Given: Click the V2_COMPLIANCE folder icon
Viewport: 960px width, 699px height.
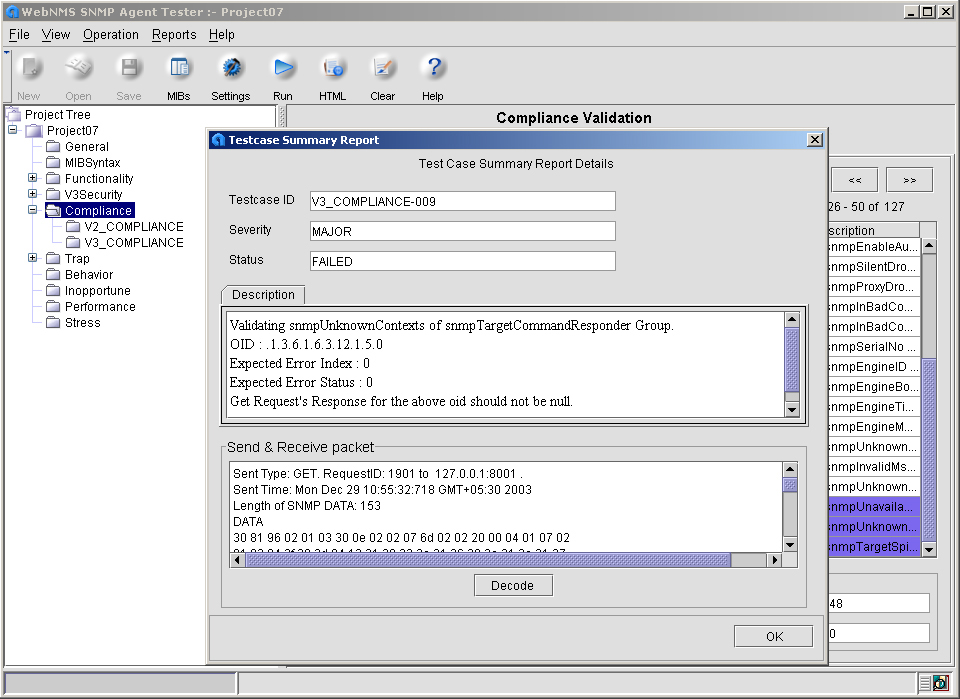Looking at the screenshot, I should pos(73,226).
